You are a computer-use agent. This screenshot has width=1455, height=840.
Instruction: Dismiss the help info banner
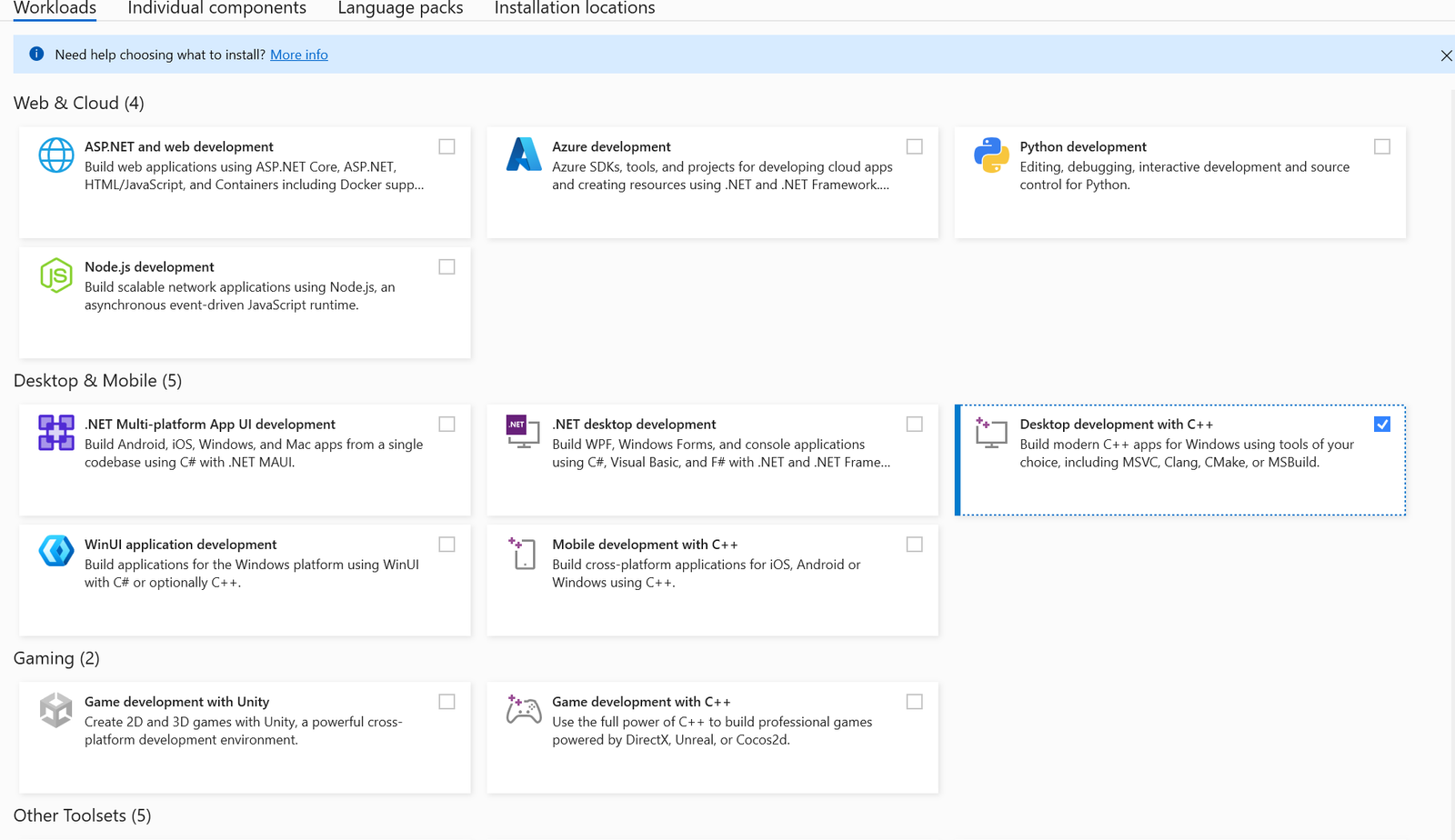point(1446,55)
